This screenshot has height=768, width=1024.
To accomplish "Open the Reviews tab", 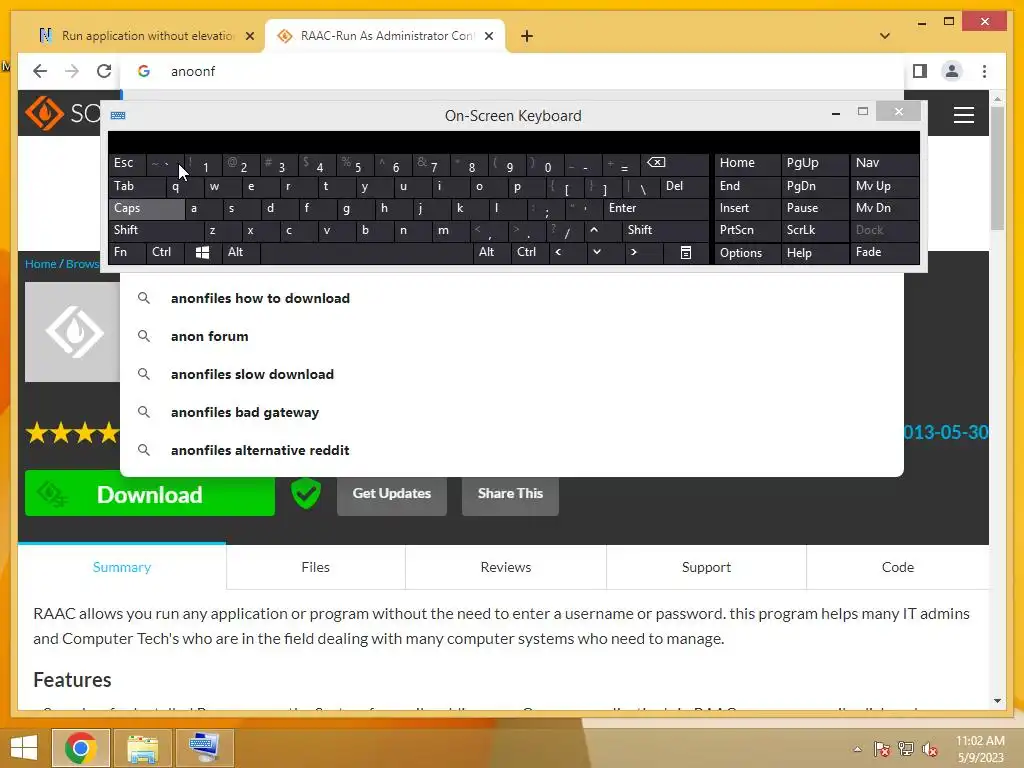I will click(505, 567).
